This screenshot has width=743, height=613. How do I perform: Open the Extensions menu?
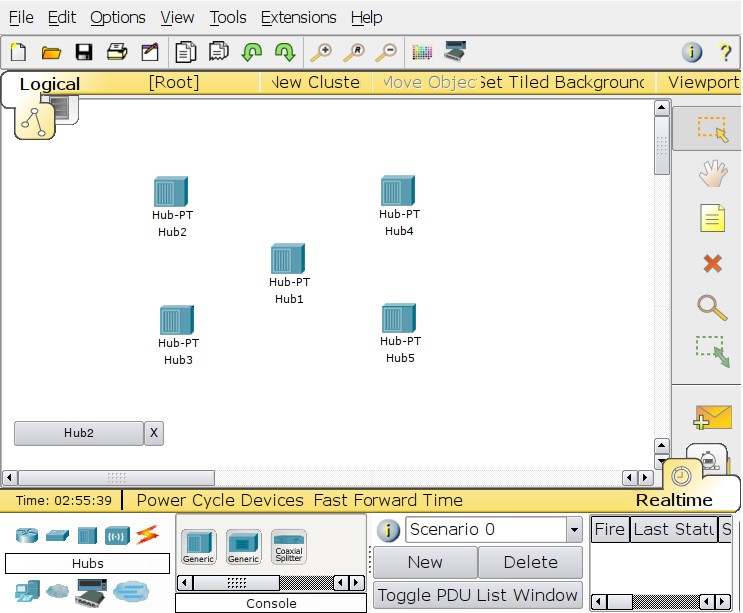[x=299, y=18]
